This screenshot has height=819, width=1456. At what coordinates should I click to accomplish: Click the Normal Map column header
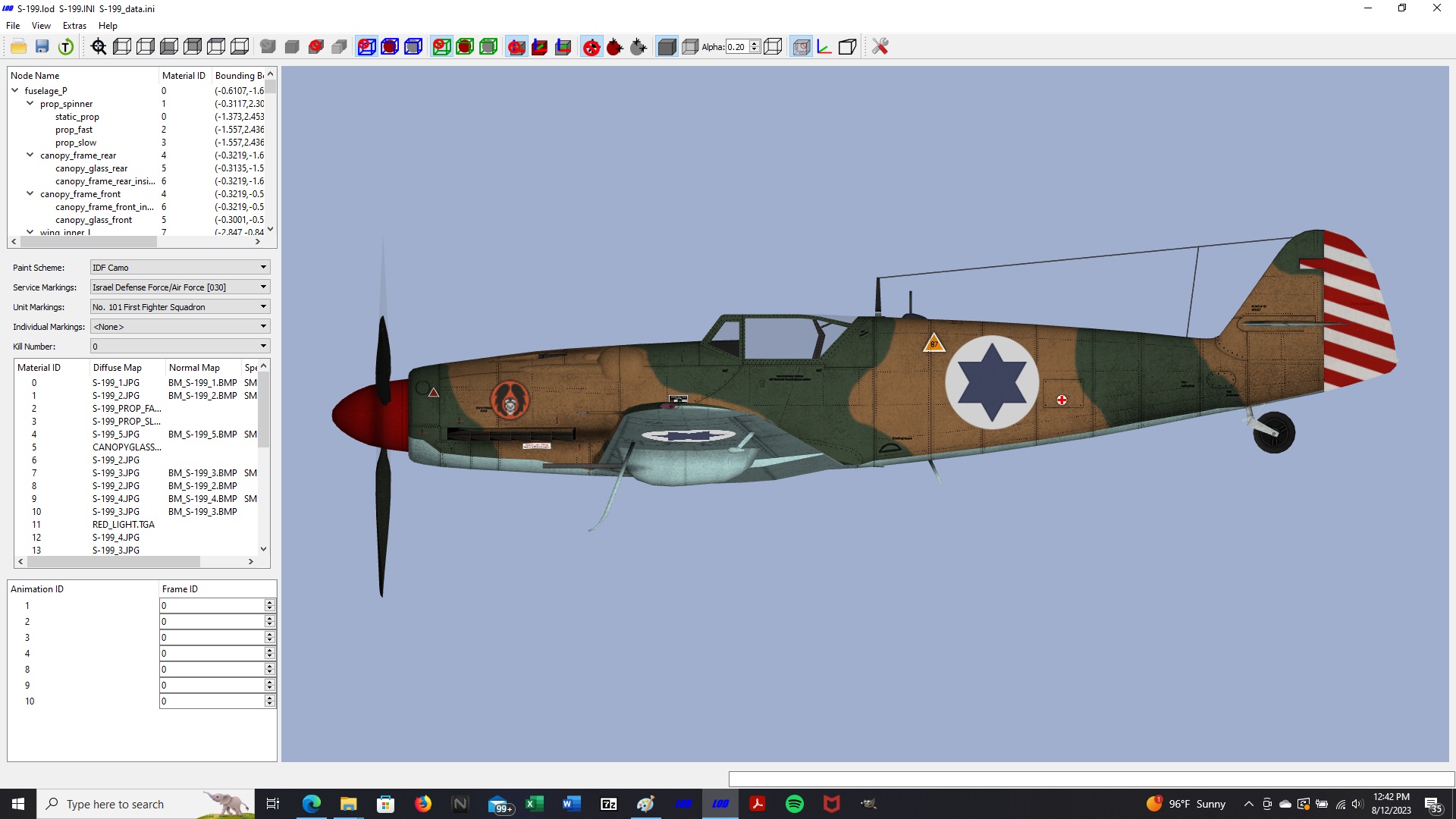[203, 368]
